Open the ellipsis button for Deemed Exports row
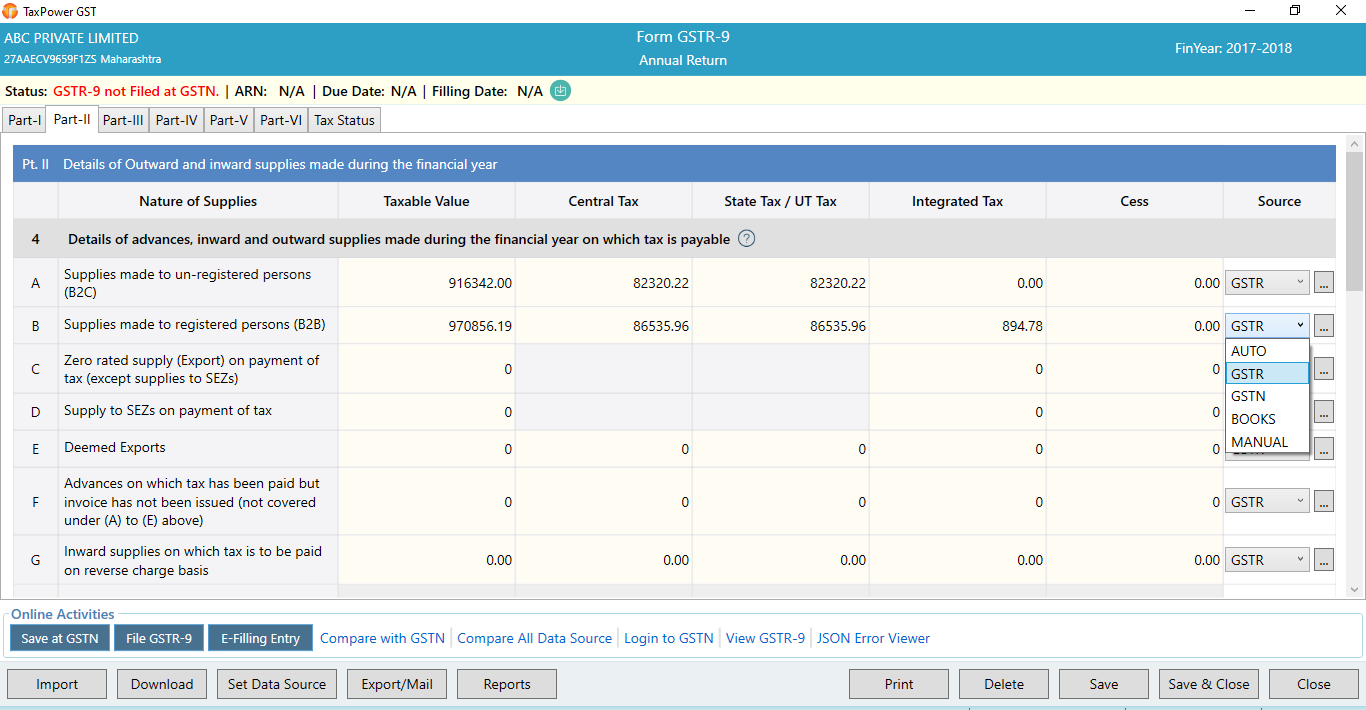 1324,449
